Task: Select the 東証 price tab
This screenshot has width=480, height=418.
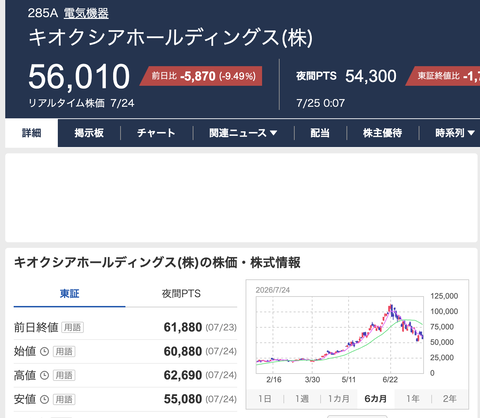Action: tap(69, 294)
